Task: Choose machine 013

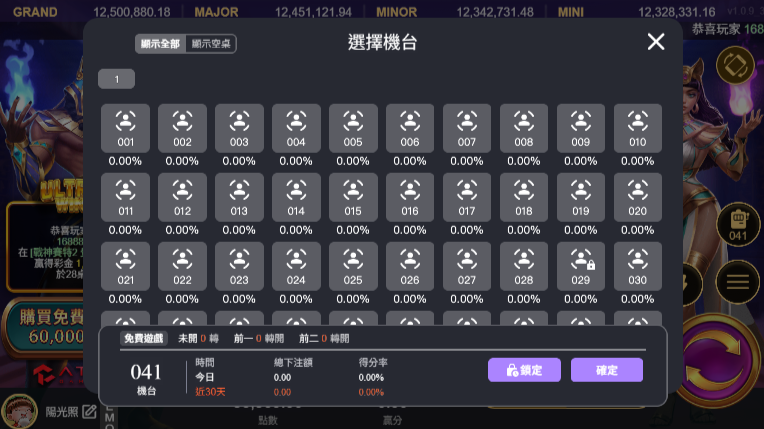Action: [x=239, y=197]
